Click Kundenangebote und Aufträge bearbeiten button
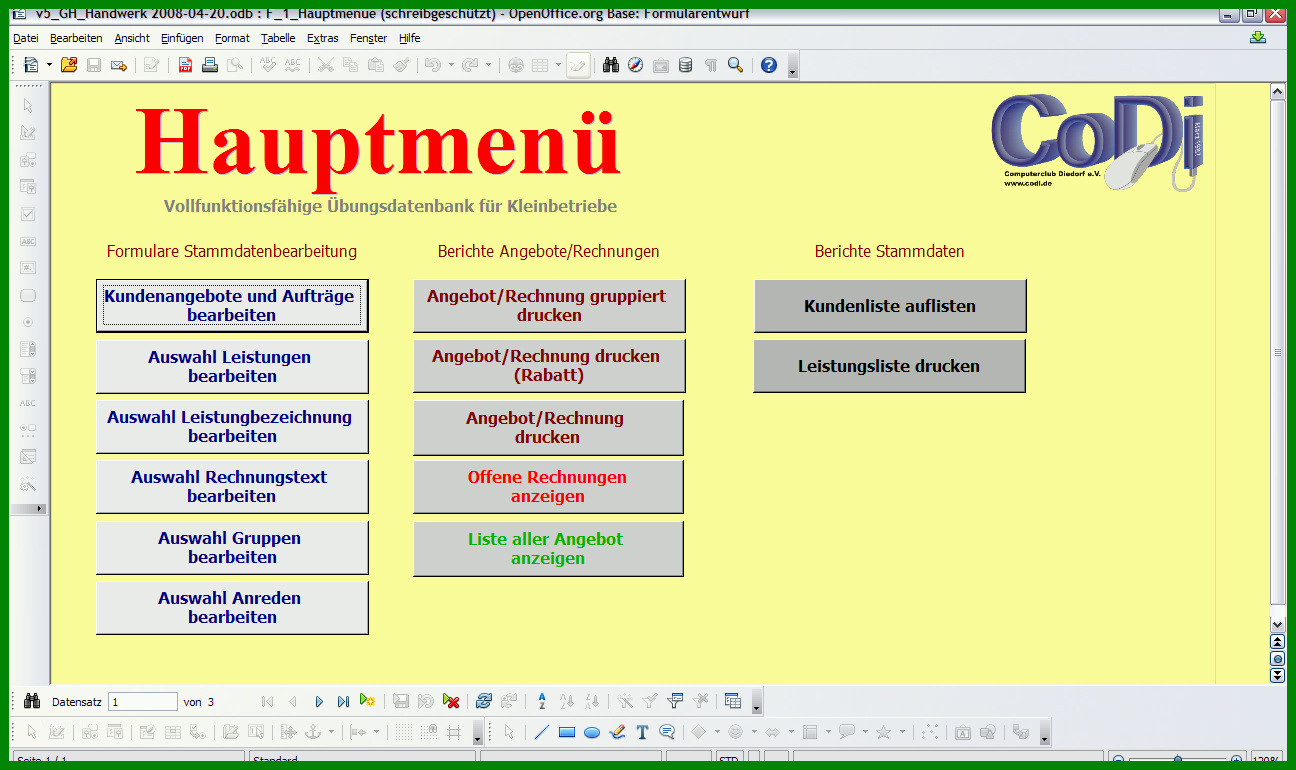This screenshot has height=770, width=1296. pos(232,306)
